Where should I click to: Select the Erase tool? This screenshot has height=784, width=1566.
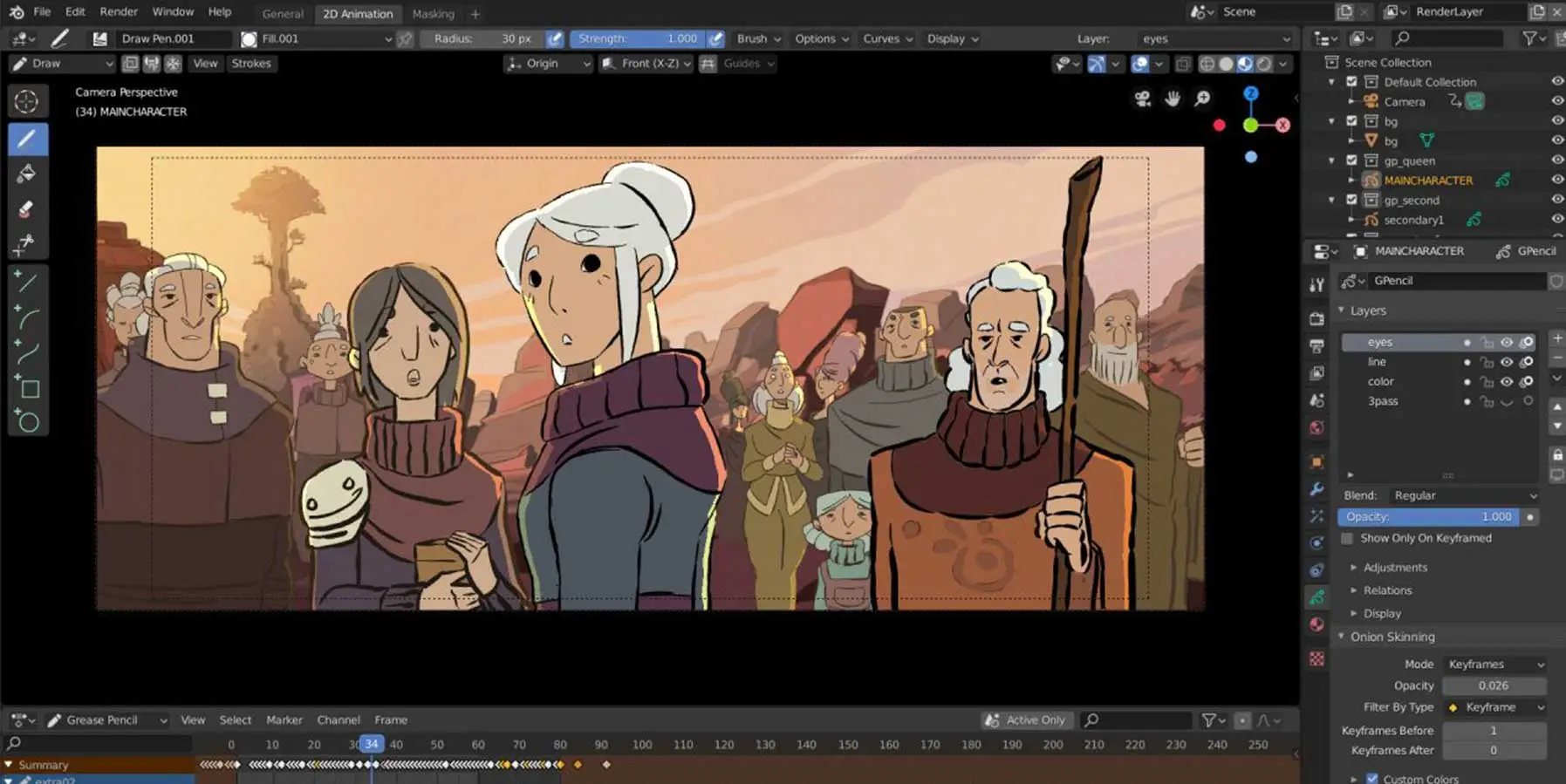point(27,209)
